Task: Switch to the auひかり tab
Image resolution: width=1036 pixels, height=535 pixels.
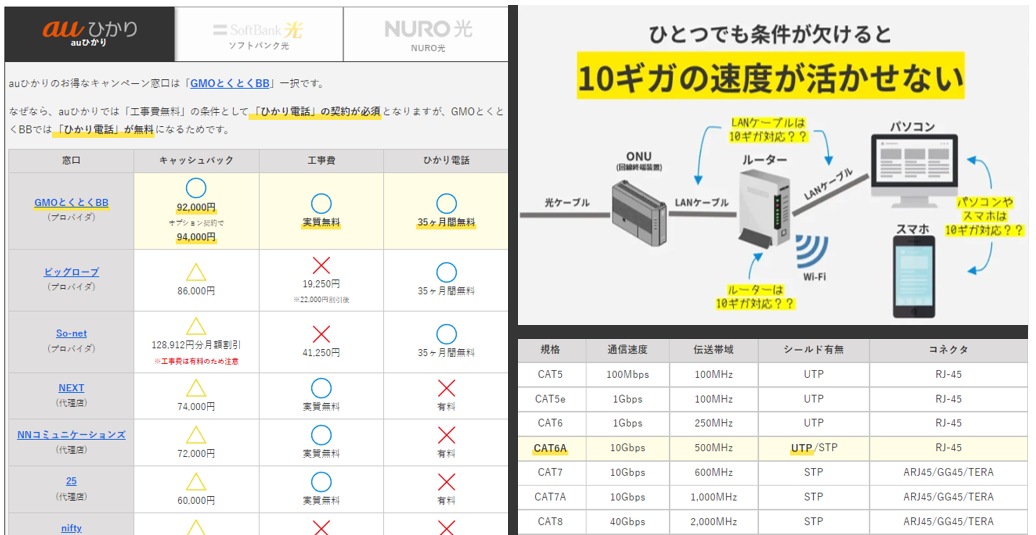Action: [x=90, y=34]
